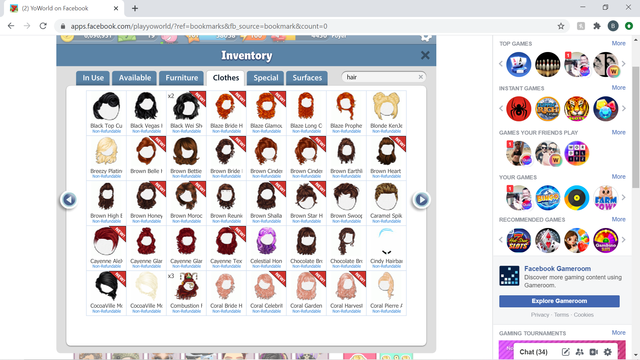
Task: Create new chat group icon
Action: [x=580, y=352]
